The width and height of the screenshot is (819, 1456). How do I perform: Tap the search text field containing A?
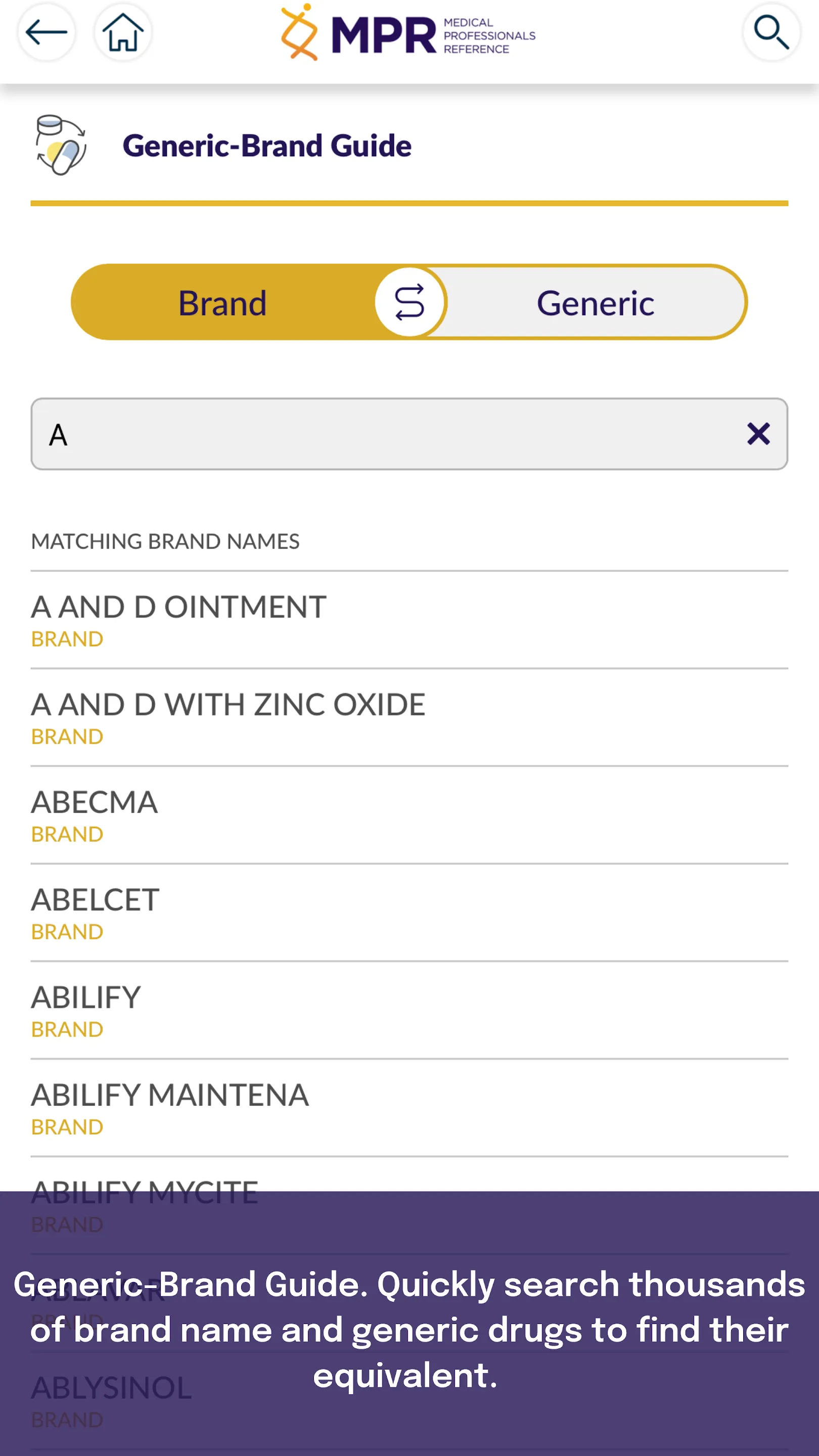tap(384, 434)
